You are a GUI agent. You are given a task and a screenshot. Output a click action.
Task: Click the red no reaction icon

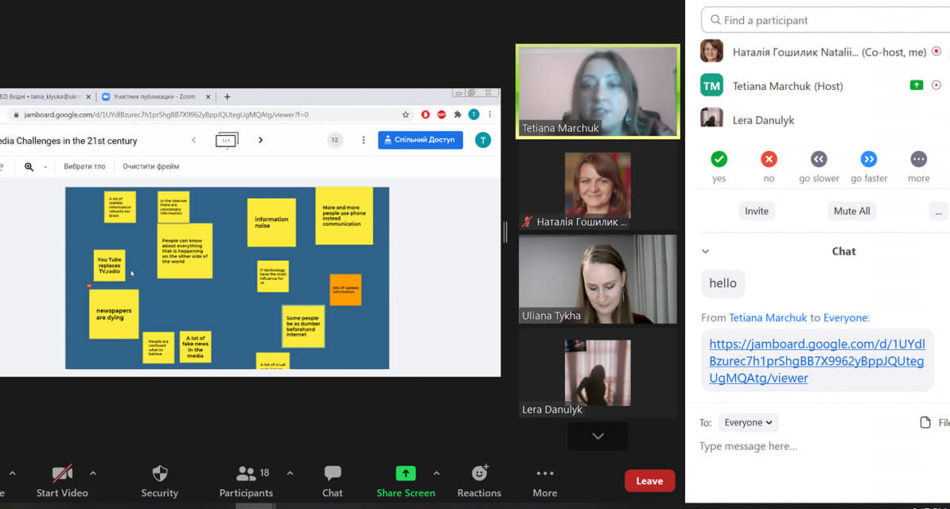tap(768, 159)
